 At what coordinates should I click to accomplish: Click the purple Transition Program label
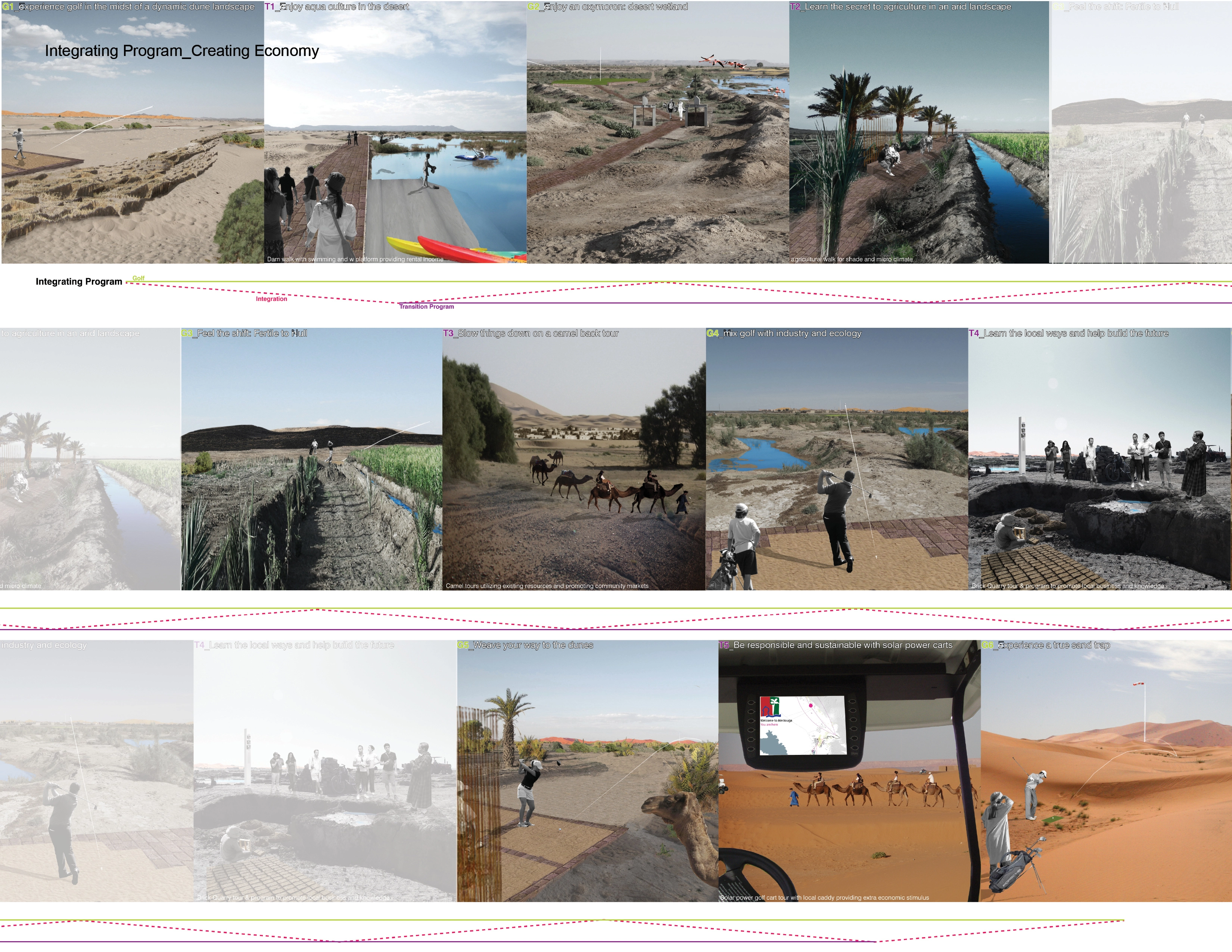click(426, 307)
